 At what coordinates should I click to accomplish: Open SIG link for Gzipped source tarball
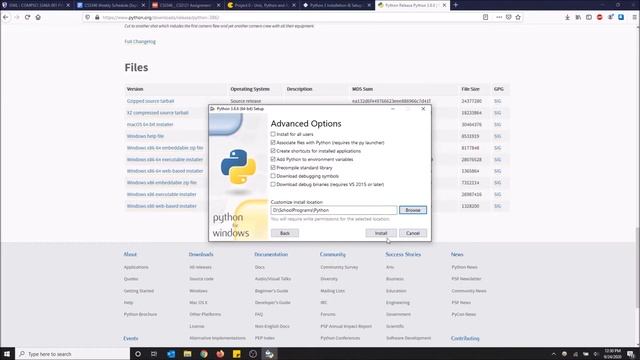[497, 101]
